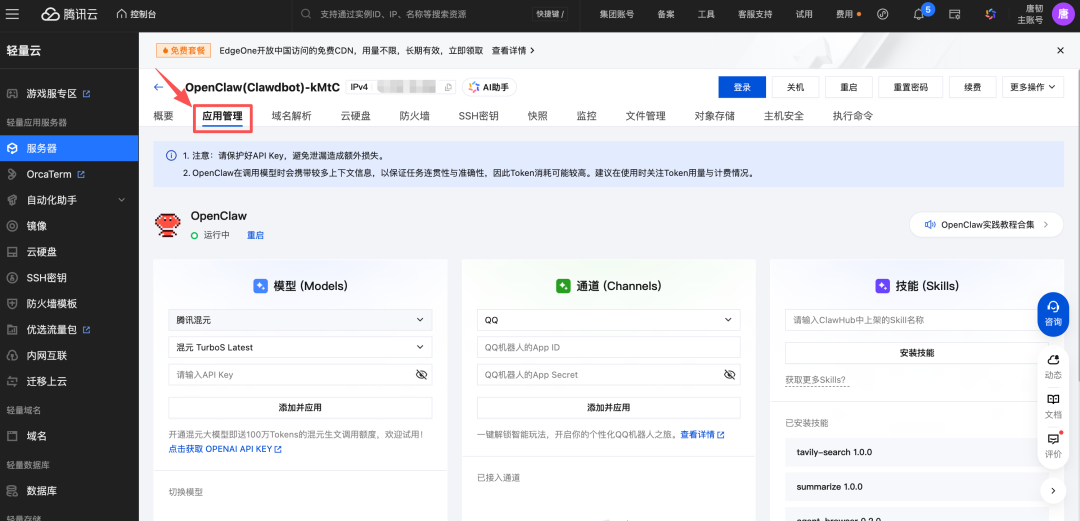Screen dimensions: 1080x521
Task: Click the billing card icon in top bar
Action: [955, 14]
